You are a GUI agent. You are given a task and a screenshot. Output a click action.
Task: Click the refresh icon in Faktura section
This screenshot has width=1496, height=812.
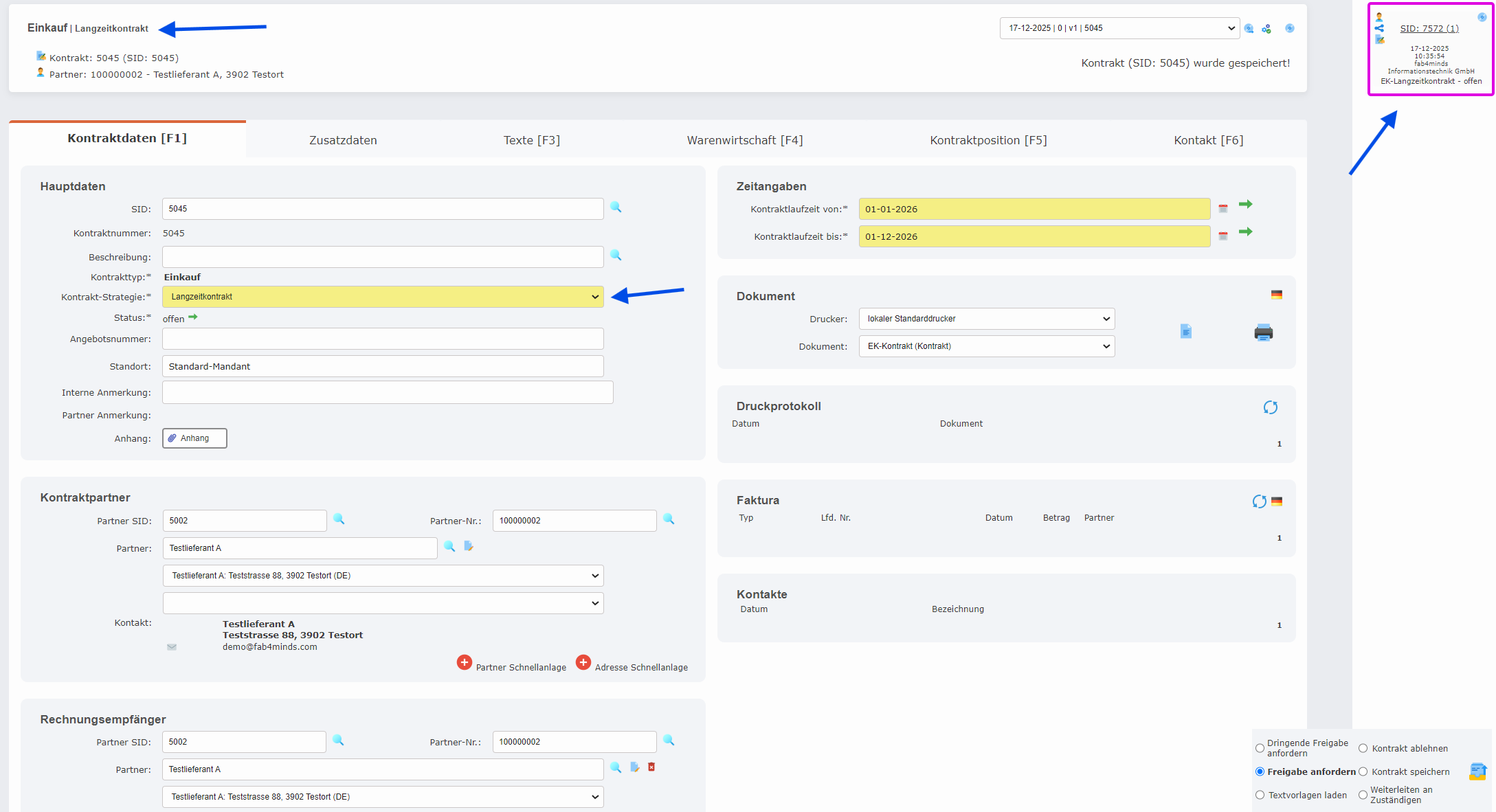1258,501
